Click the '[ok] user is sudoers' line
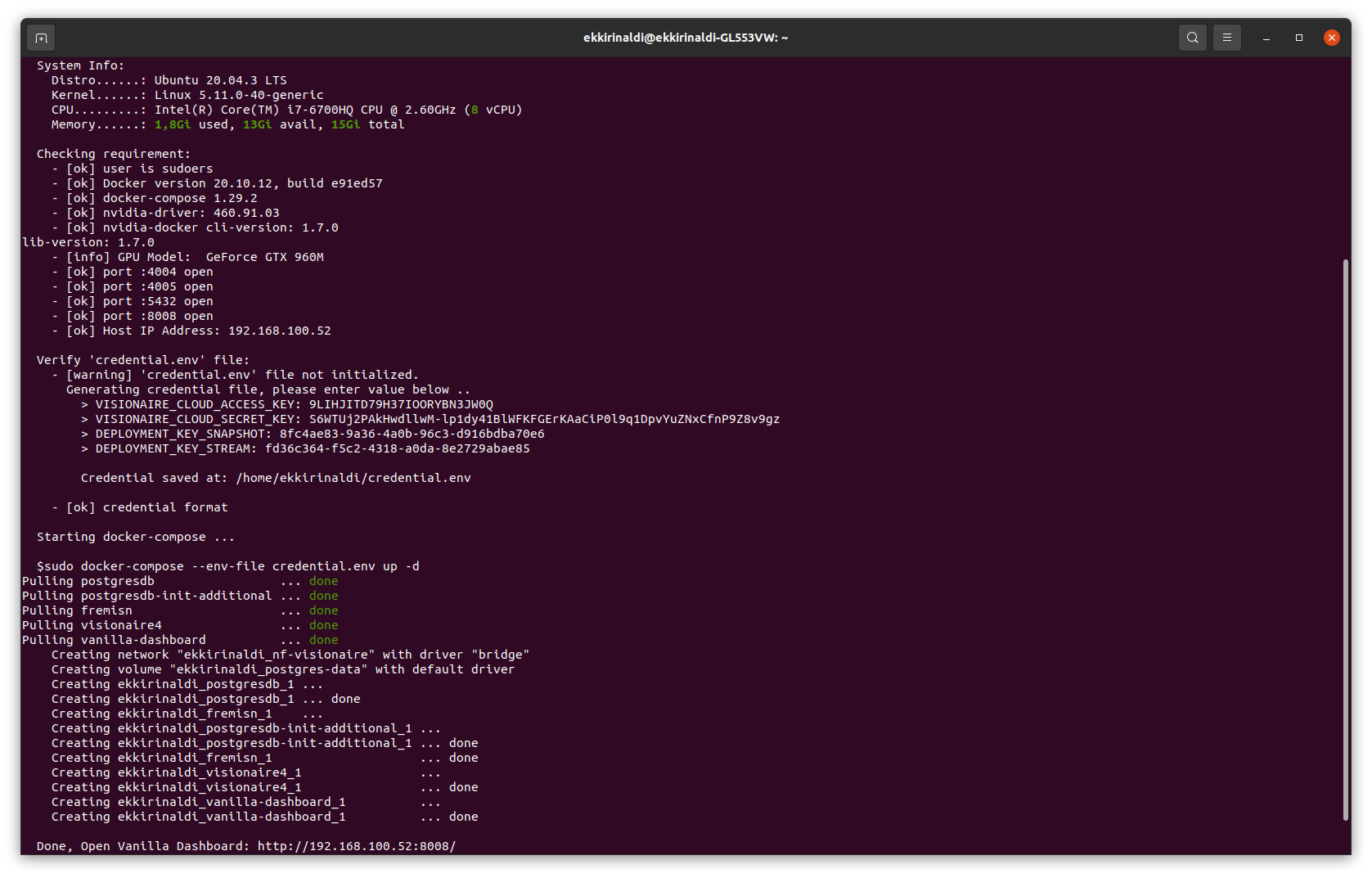 click(x=133, y=169)
